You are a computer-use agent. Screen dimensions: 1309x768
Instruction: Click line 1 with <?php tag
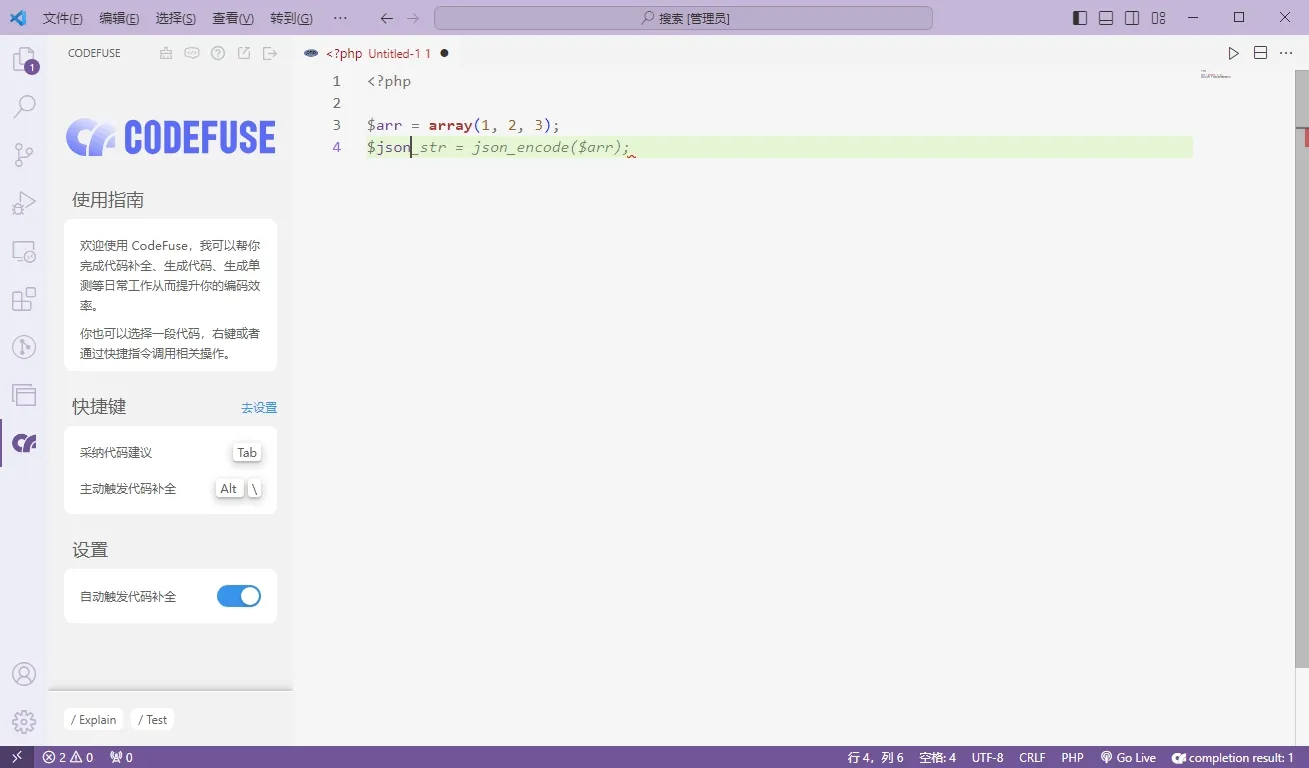pyautogui.click(x=389, y=81)
